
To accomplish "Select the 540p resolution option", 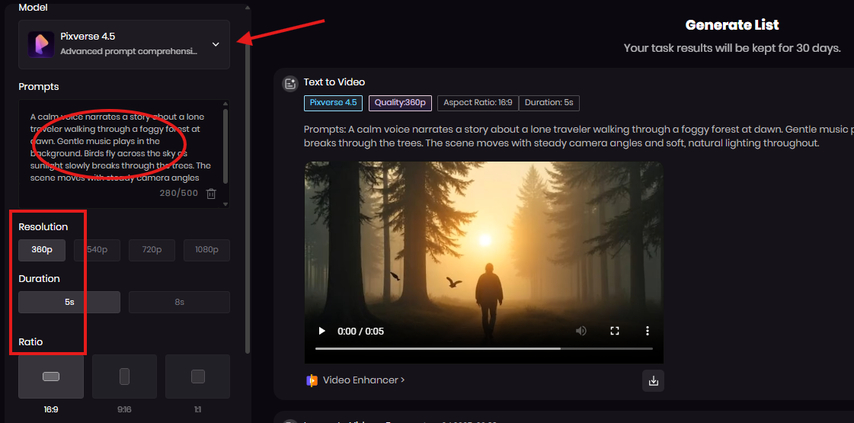I will coord(97,250).
